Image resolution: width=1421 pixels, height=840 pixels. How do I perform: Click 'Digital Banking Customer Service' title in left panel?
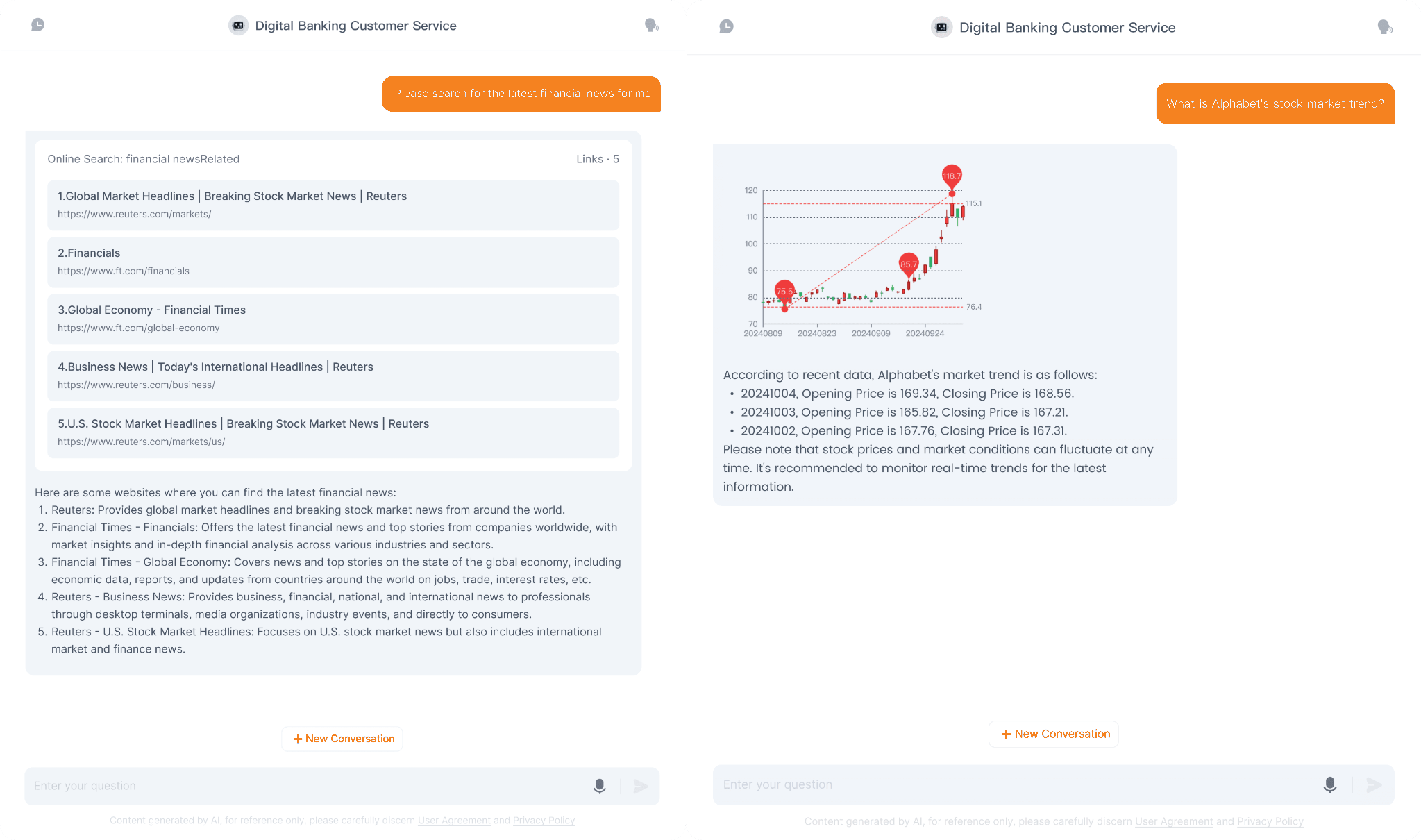click(355, 26)
